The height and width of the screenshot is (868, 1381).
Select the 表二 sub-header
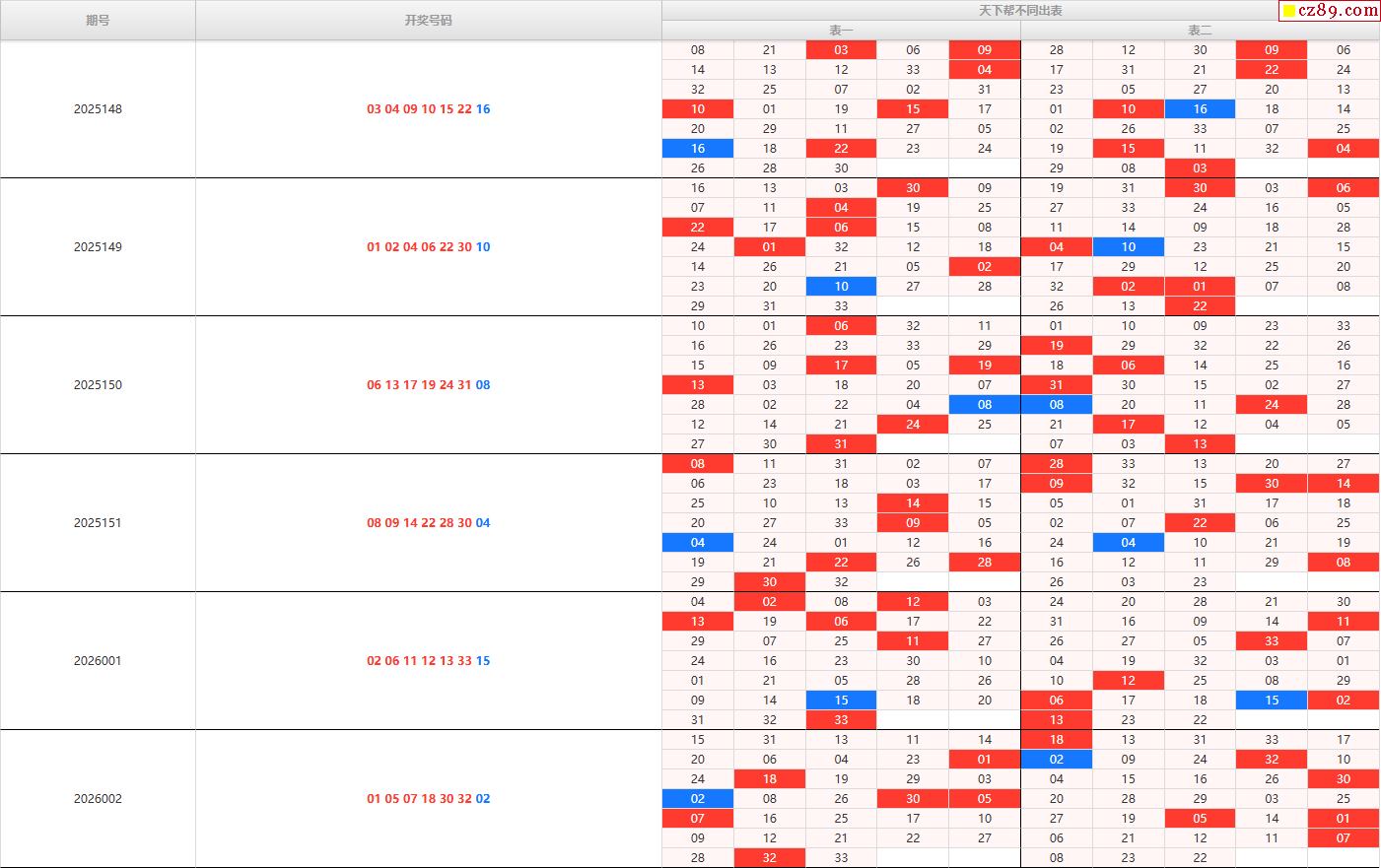point(1200,31)
